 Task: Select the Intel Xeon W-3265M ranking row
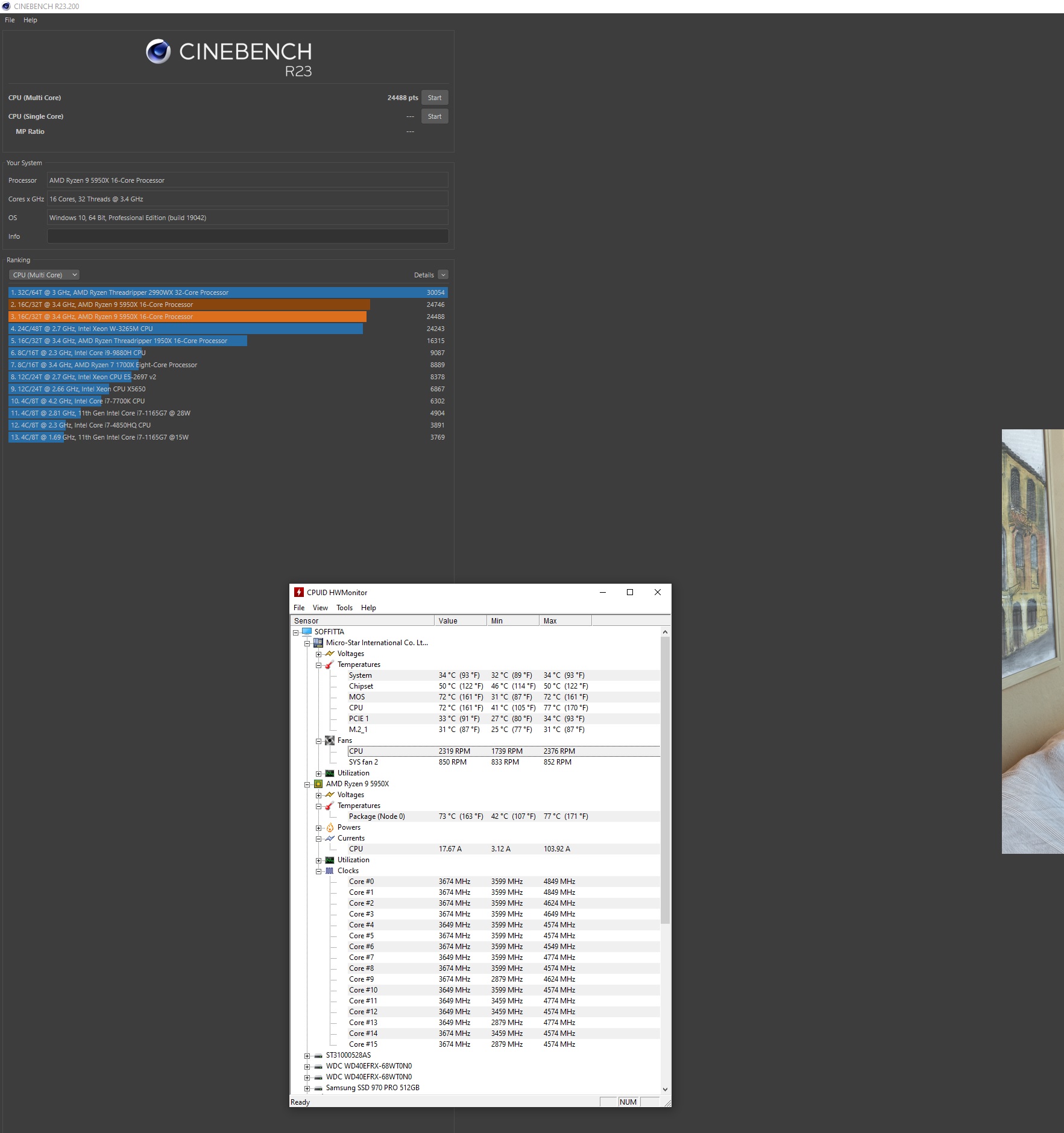click(228, 329)
